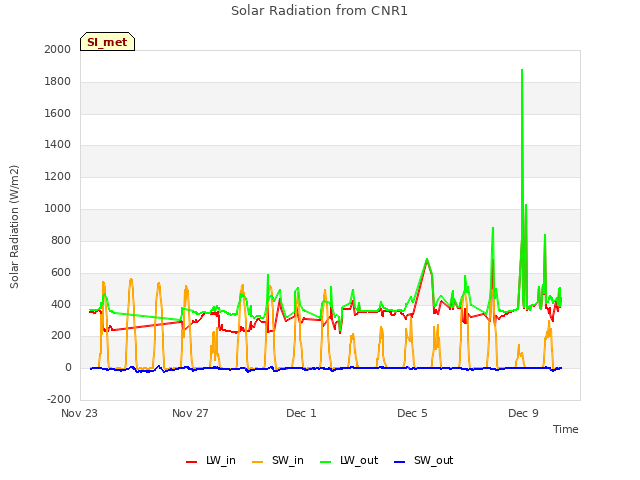640x480 pixels.
Task: Click the tallest green LW_out spike peak
Action: pyautogui.click(x=522, y=70)
